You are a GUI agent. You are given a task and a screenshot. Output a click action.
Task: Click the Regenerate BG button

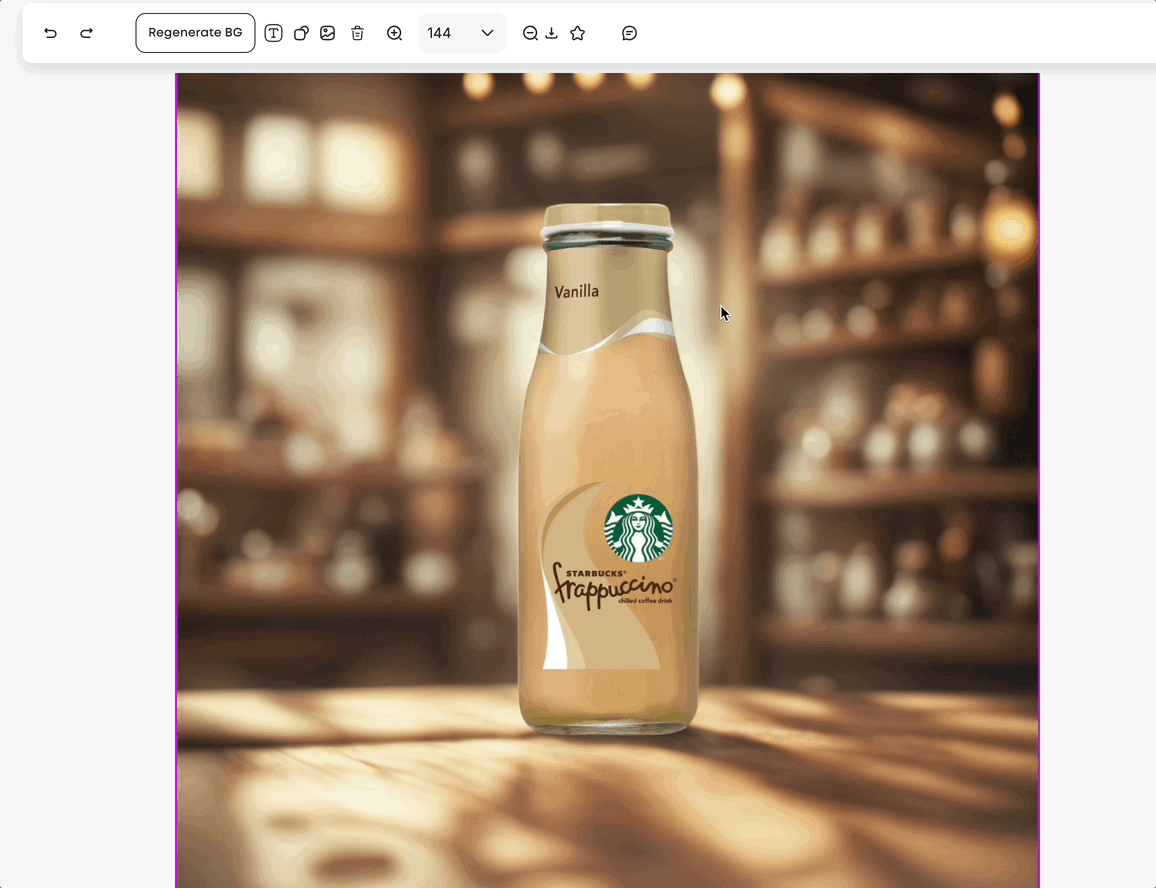(195, 33)
